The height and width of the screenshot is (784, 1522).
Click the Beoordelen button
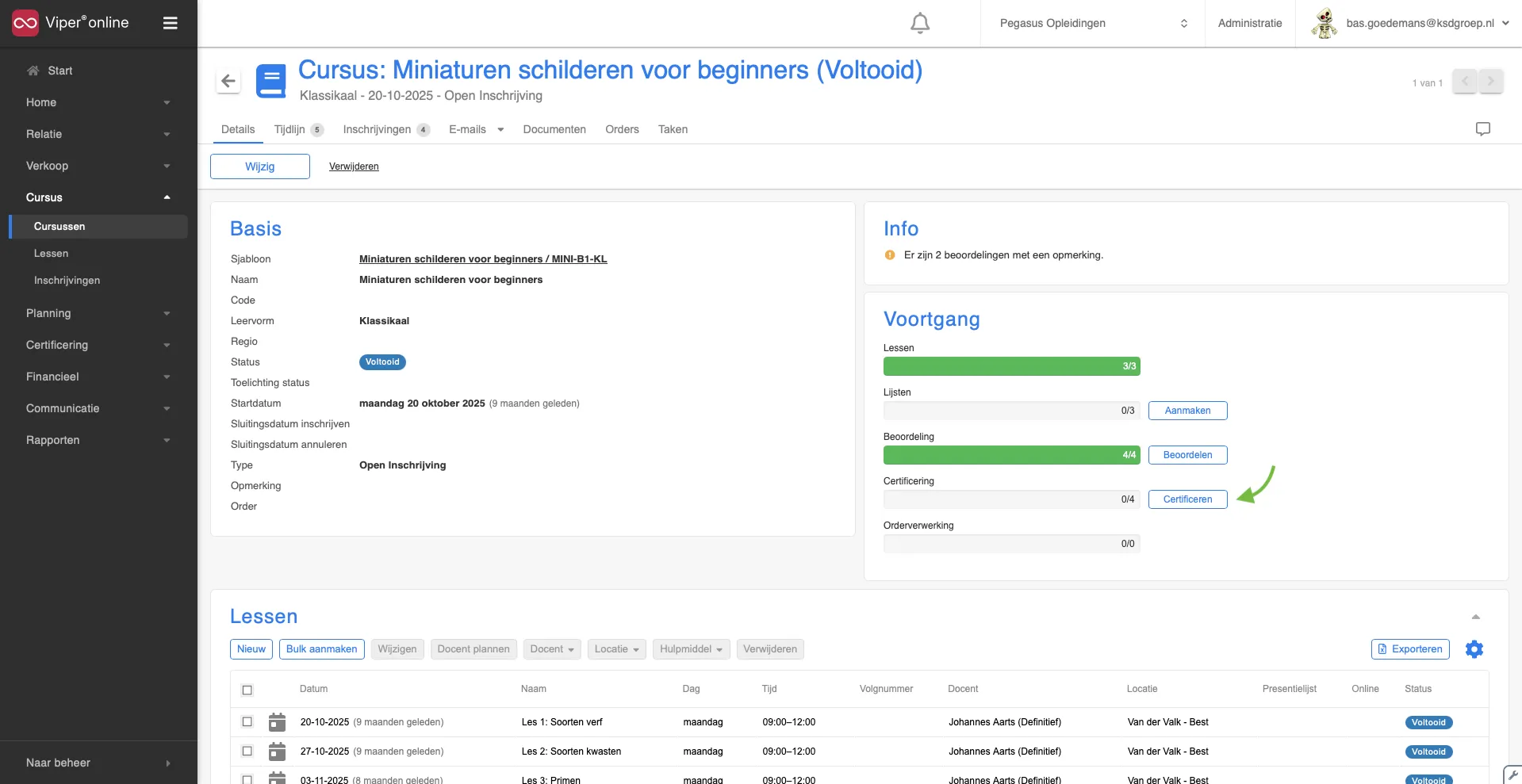pos(1187,455)
